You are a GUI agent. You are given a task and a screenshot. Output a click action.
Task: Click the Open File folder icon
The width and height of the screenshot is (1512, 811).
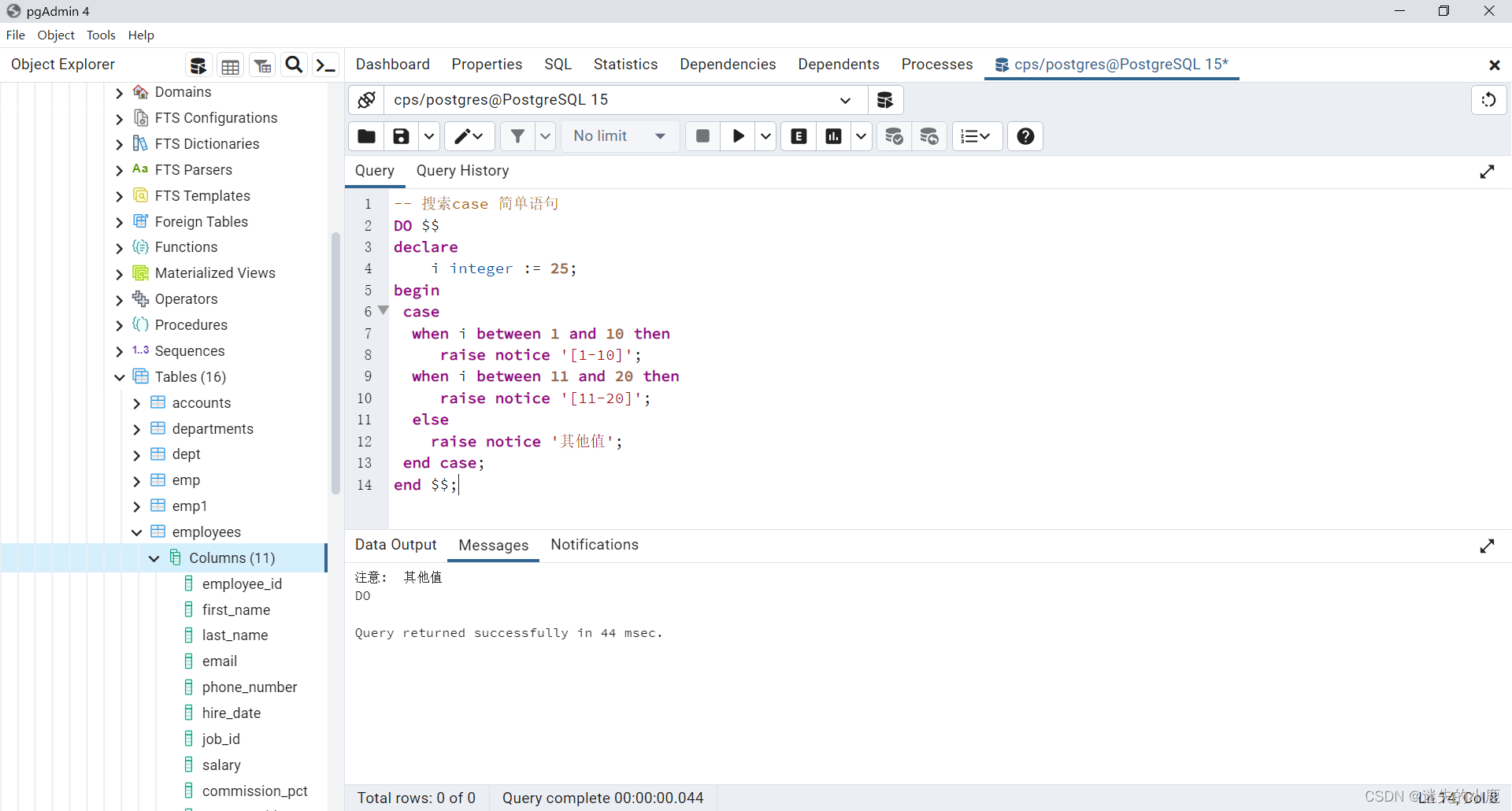click(366, 136)
